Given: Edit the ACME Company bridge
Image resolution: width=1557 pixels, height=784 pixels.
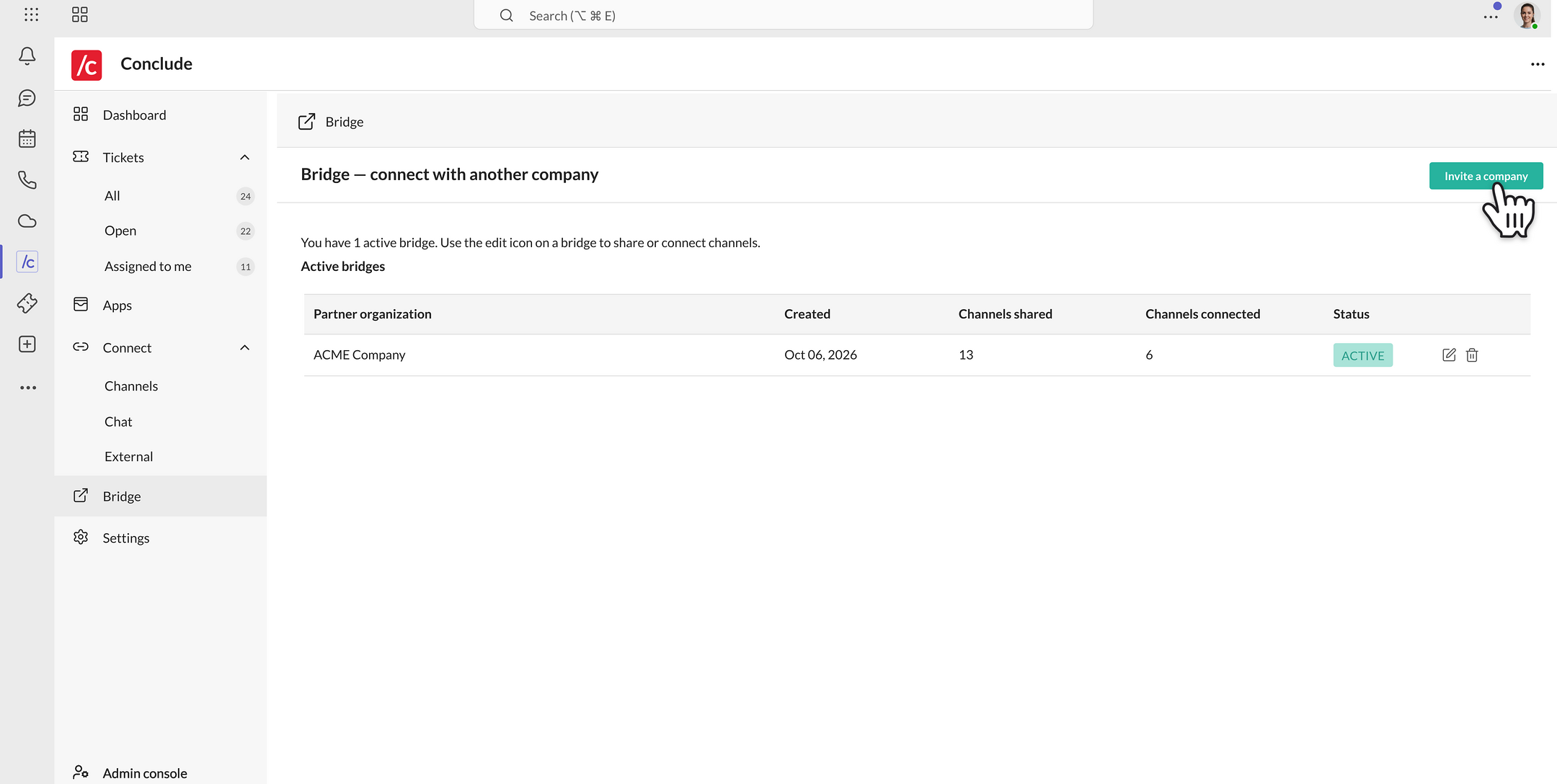Looking at the screenshot, I should point(1449,355).
